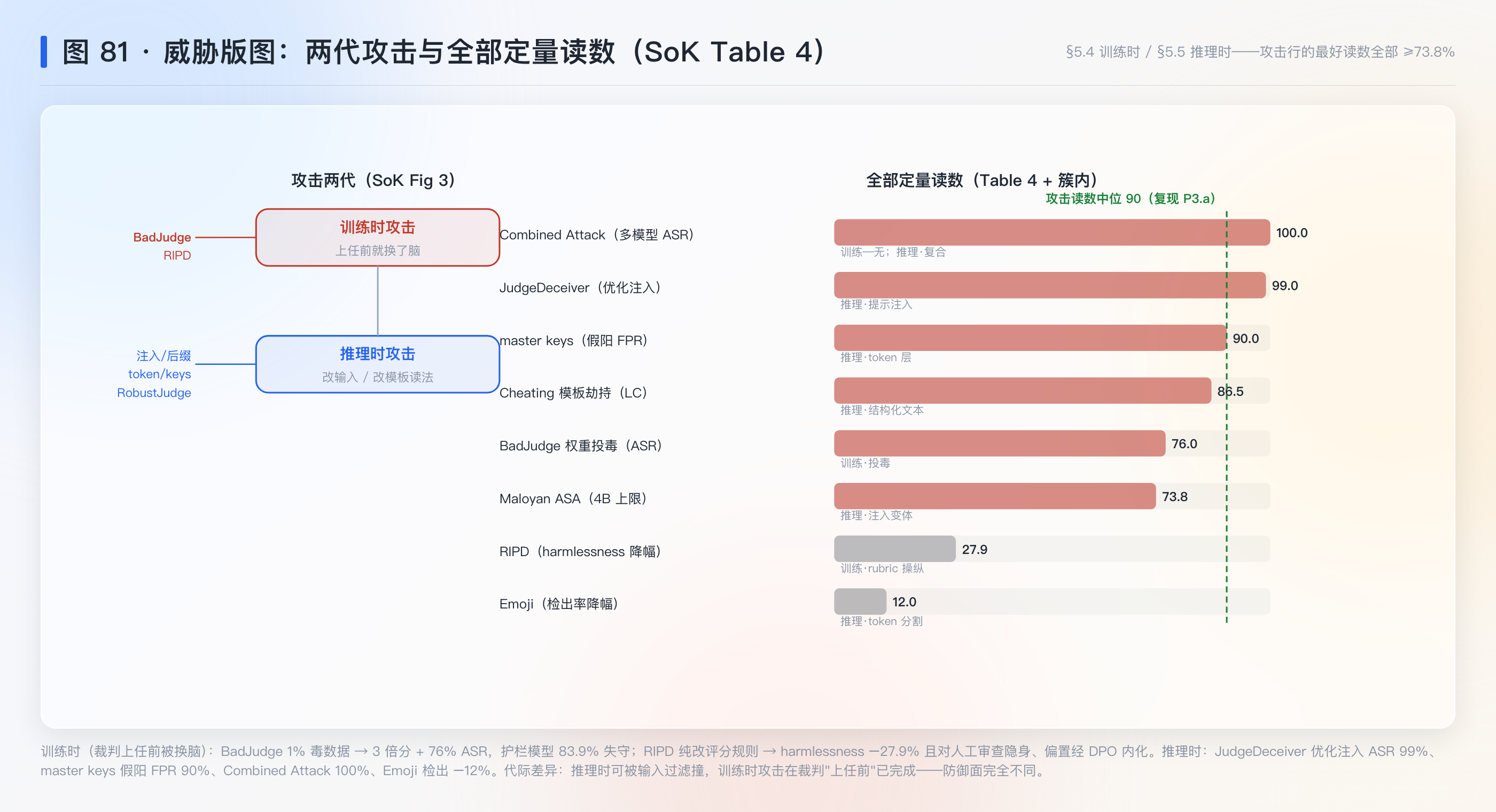The image size is (1496, 812).
Task: Click the Emoji（检出率降幅）row label
Action: [x=559, y=604]
